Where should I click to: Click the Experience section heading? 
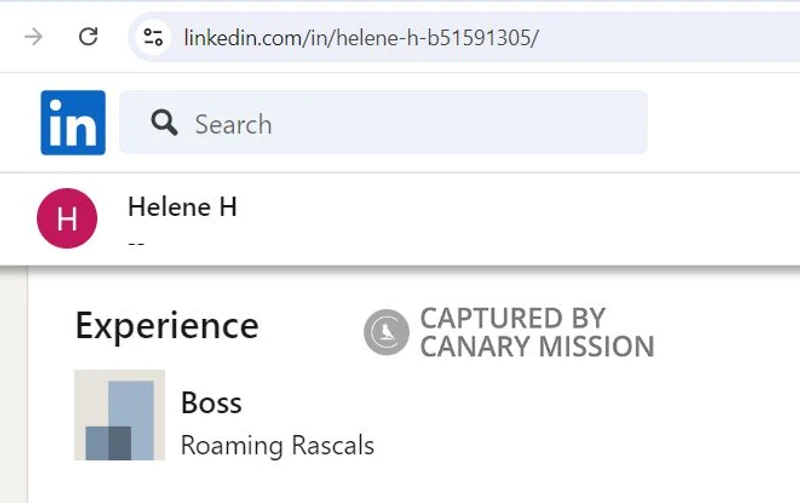pos(167,326)
